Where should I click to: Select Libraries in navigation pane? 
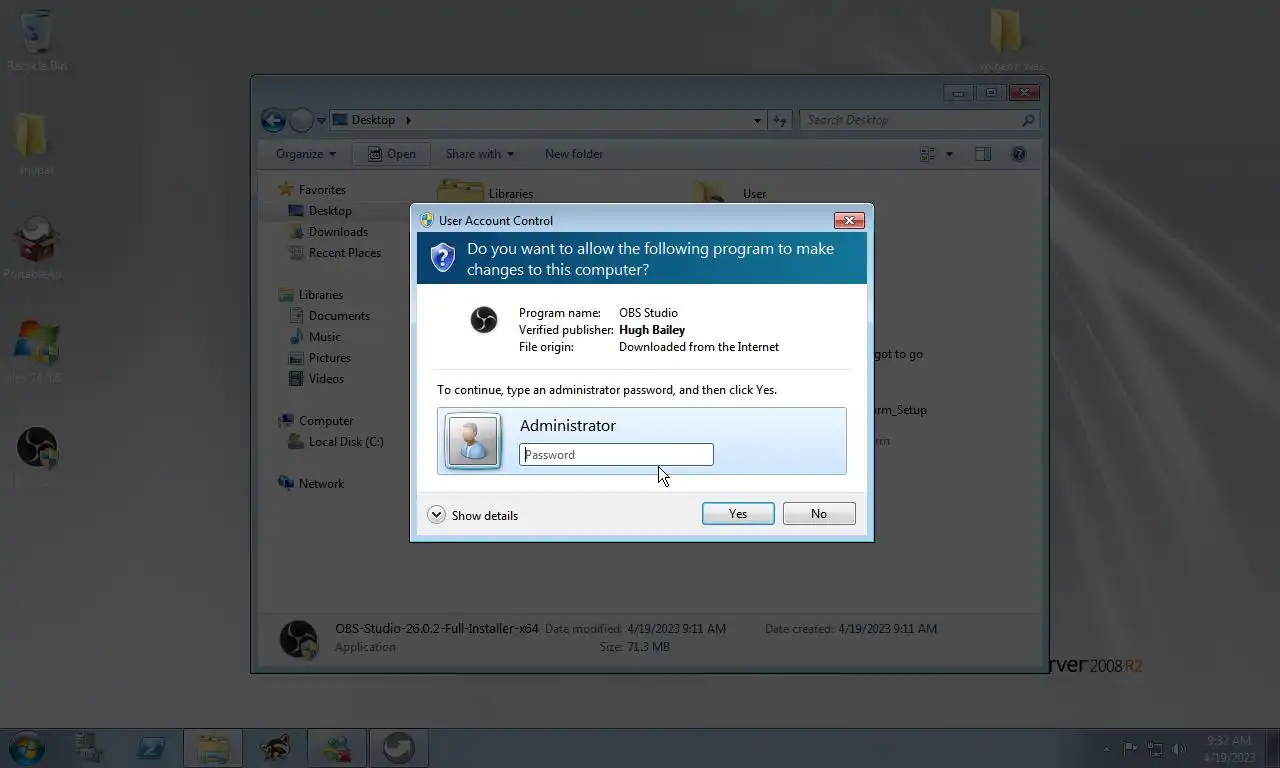pos(311,295)
